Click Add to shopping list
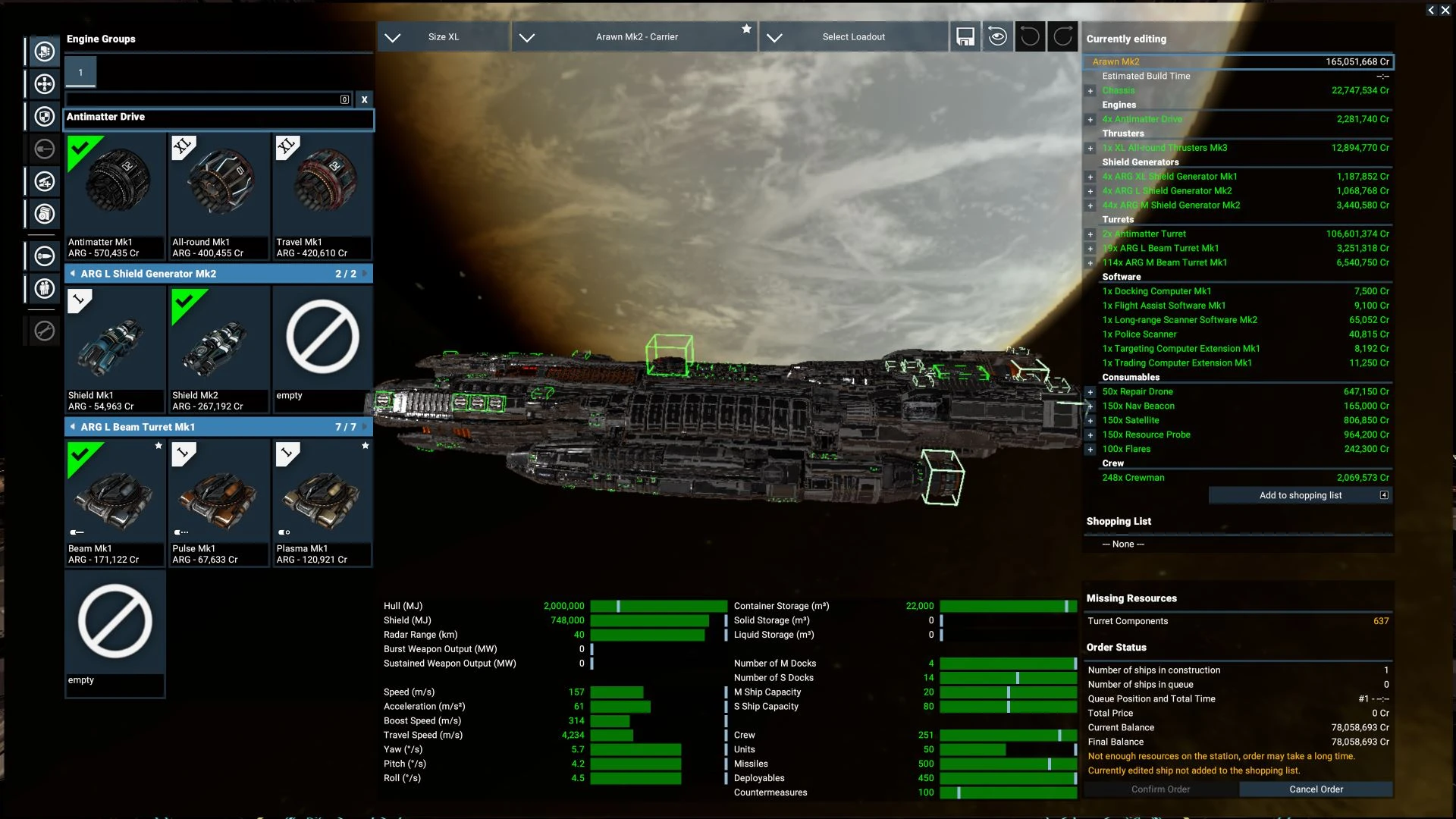Screen dimensions: 1456x819 1300,495
